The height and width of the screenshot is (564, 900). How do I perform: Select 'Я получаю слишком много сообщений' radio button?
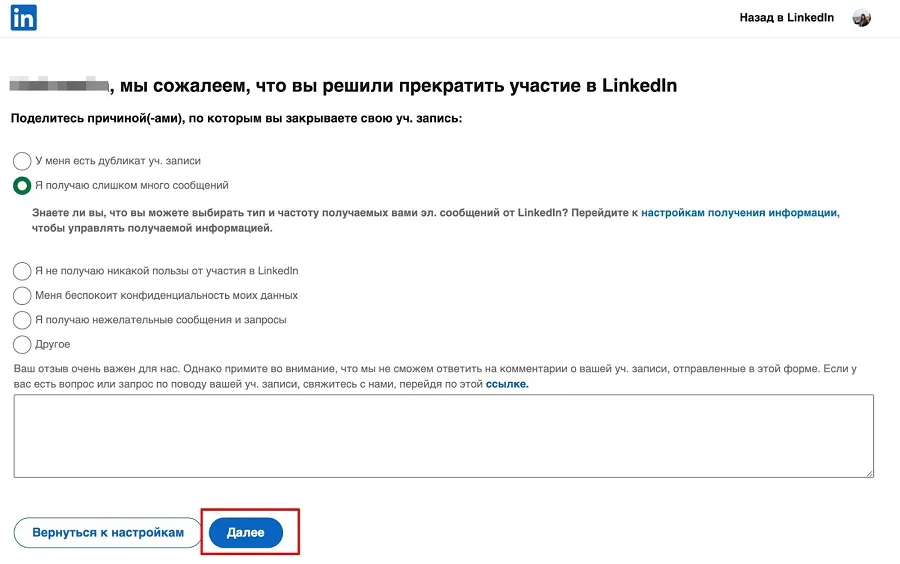point(22,186)
